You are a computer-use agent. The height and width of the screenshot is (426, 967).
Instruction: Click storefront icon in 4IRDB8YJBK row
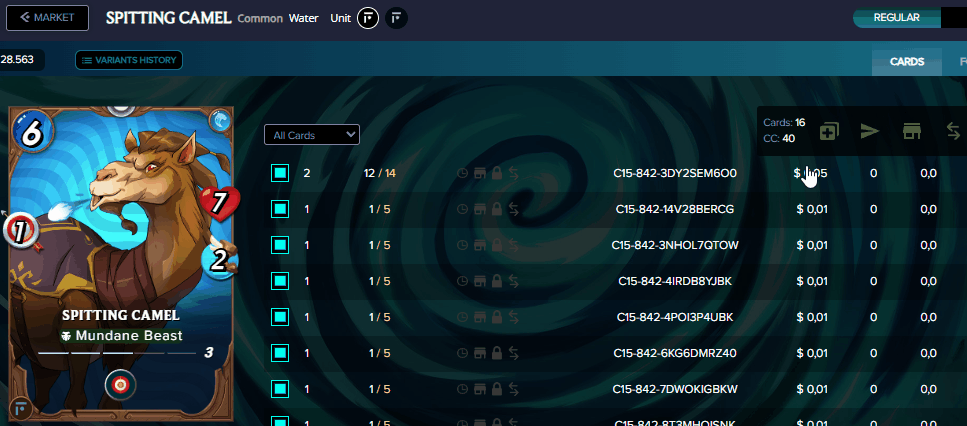tap(480, 281)
